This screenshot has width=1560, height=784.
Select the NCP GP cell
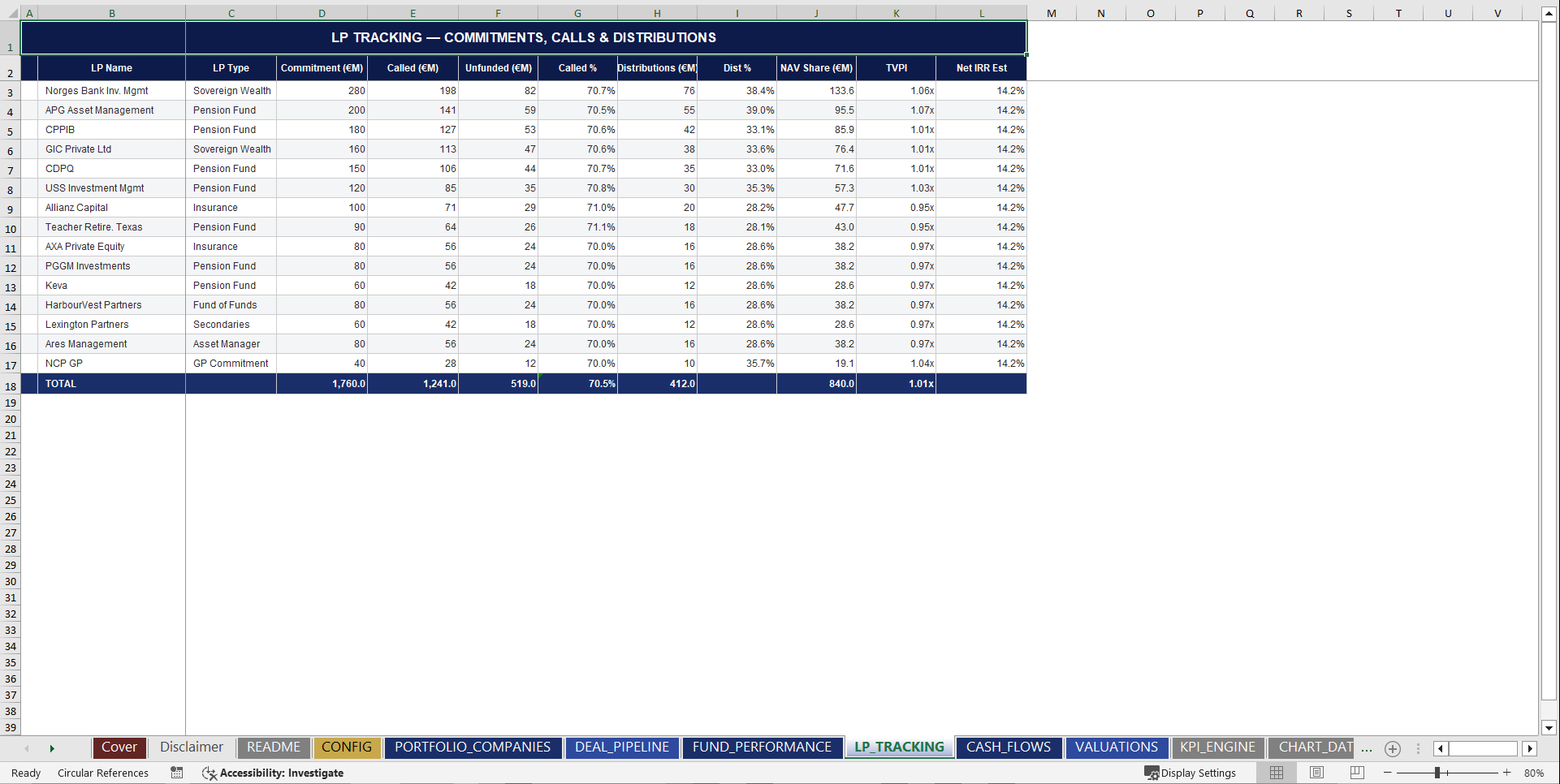(111, 364)
